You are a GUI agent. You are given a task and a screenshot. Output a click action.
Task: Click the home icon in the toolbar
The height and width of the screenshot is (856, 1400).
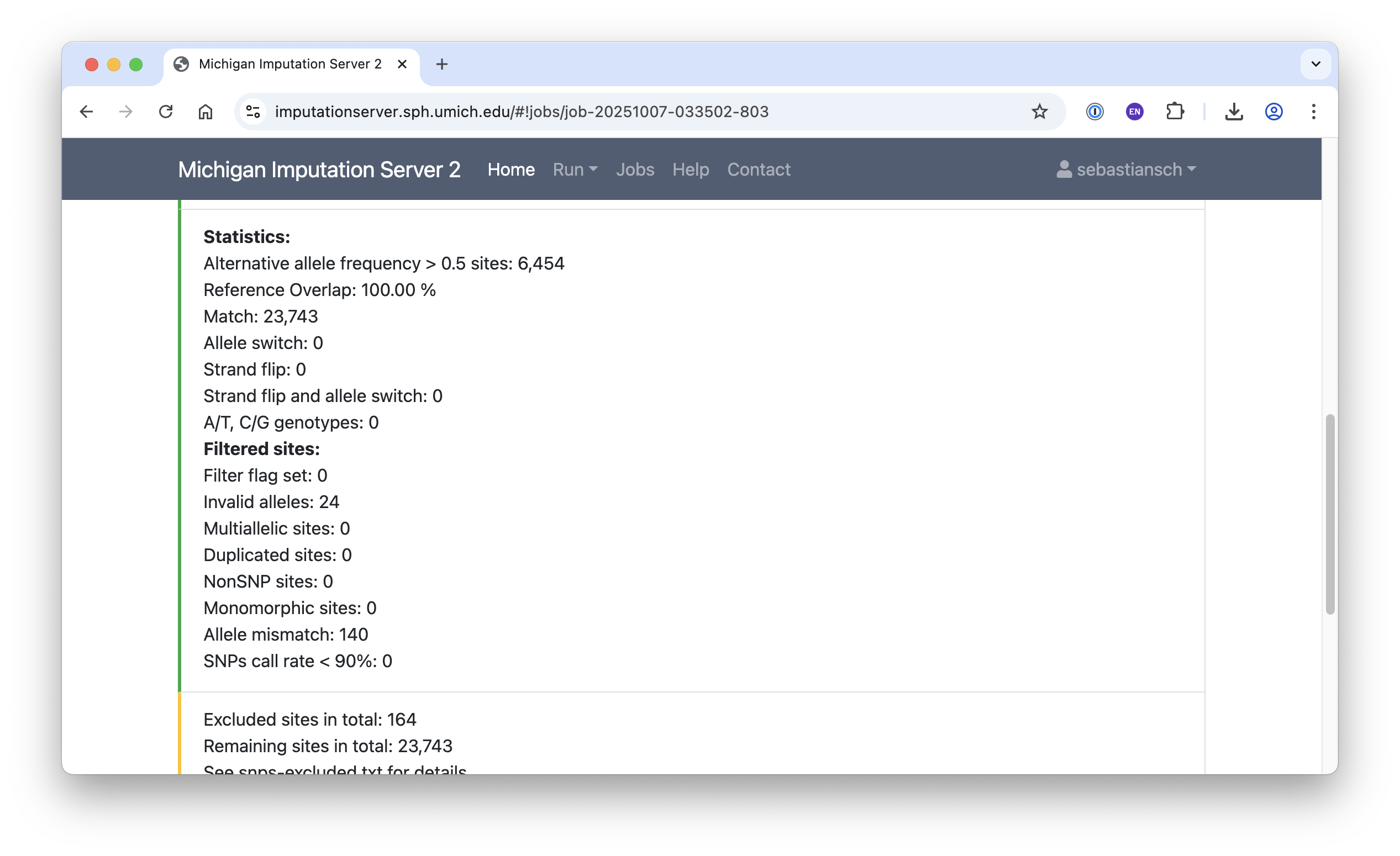205,112
